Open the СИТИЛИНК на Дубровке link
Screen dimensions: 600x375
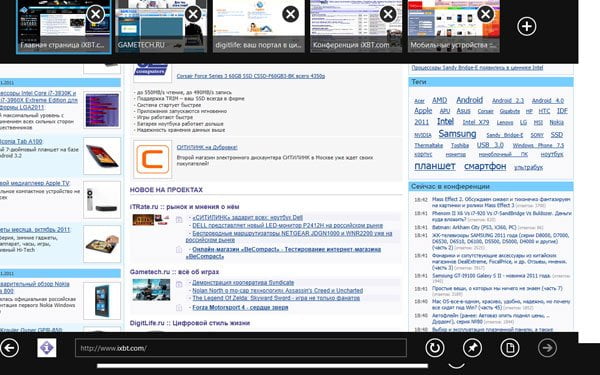(207, 147)
